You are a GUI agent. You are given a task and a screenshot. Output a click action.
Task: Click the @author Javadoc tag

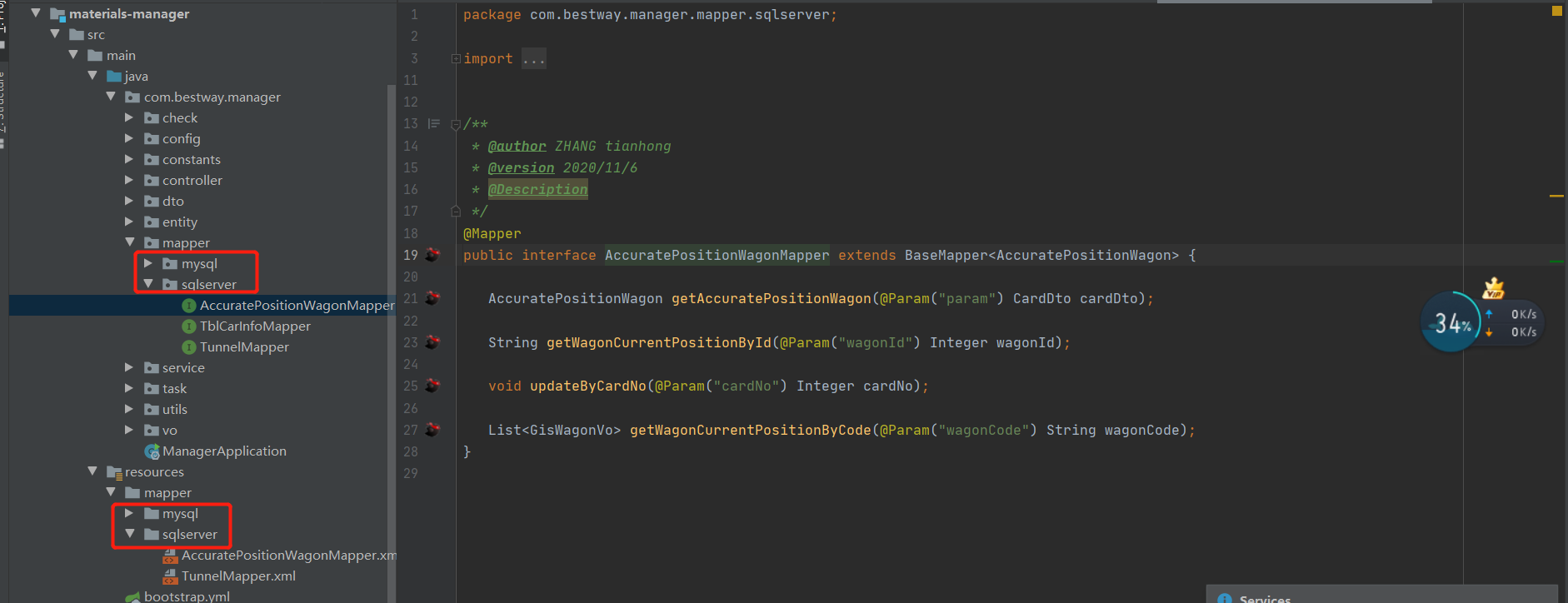coord(517,146)
